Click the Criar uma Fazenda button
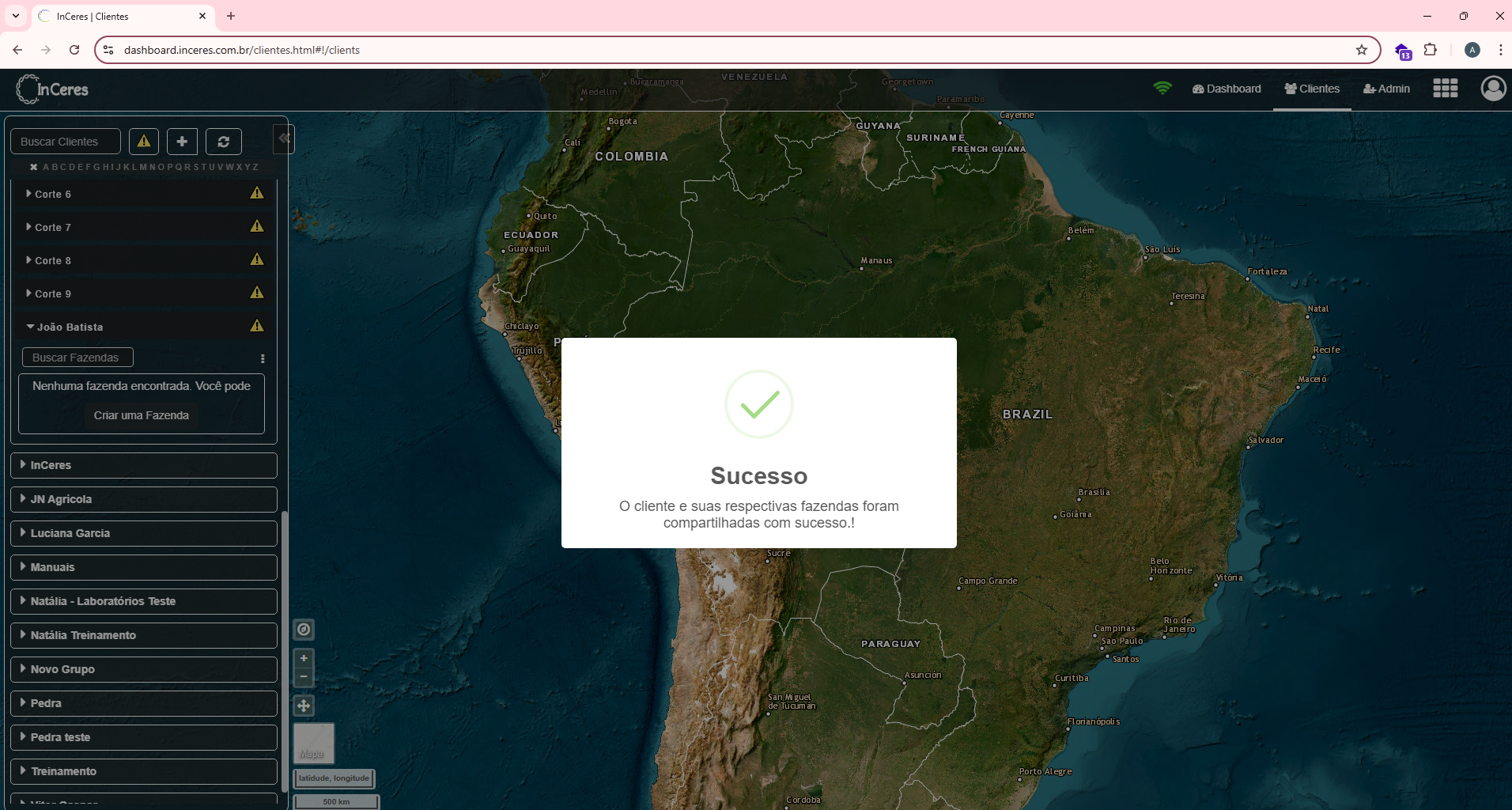This screenshot has height=810, width=1512. coord(142,415)
